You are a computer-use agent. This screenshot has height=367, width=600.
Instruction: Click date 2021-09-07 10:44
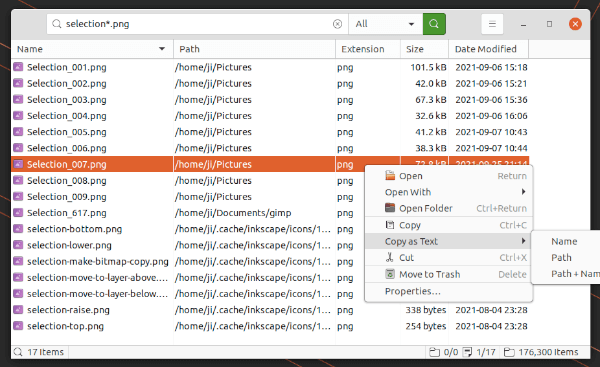pos(491,148)
